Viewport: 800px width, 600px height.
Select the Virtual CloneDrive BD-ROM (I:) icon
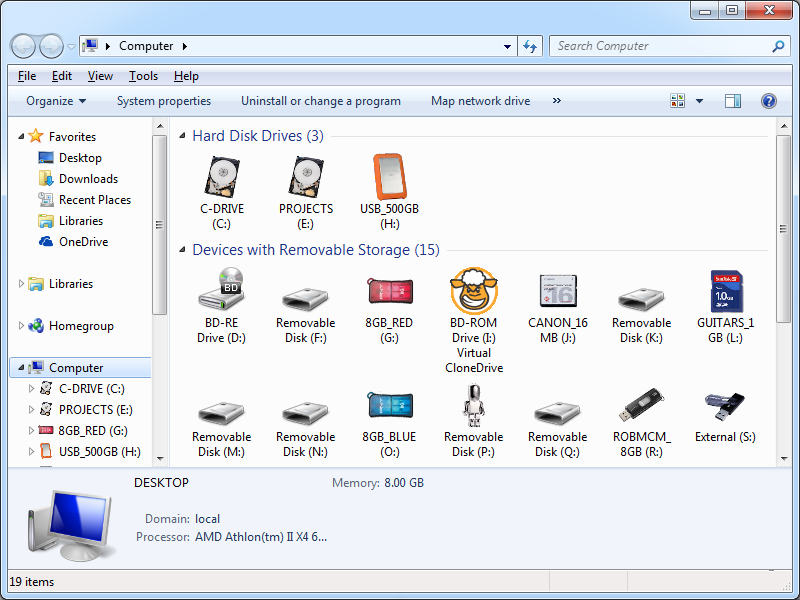(x=474, y=290)
